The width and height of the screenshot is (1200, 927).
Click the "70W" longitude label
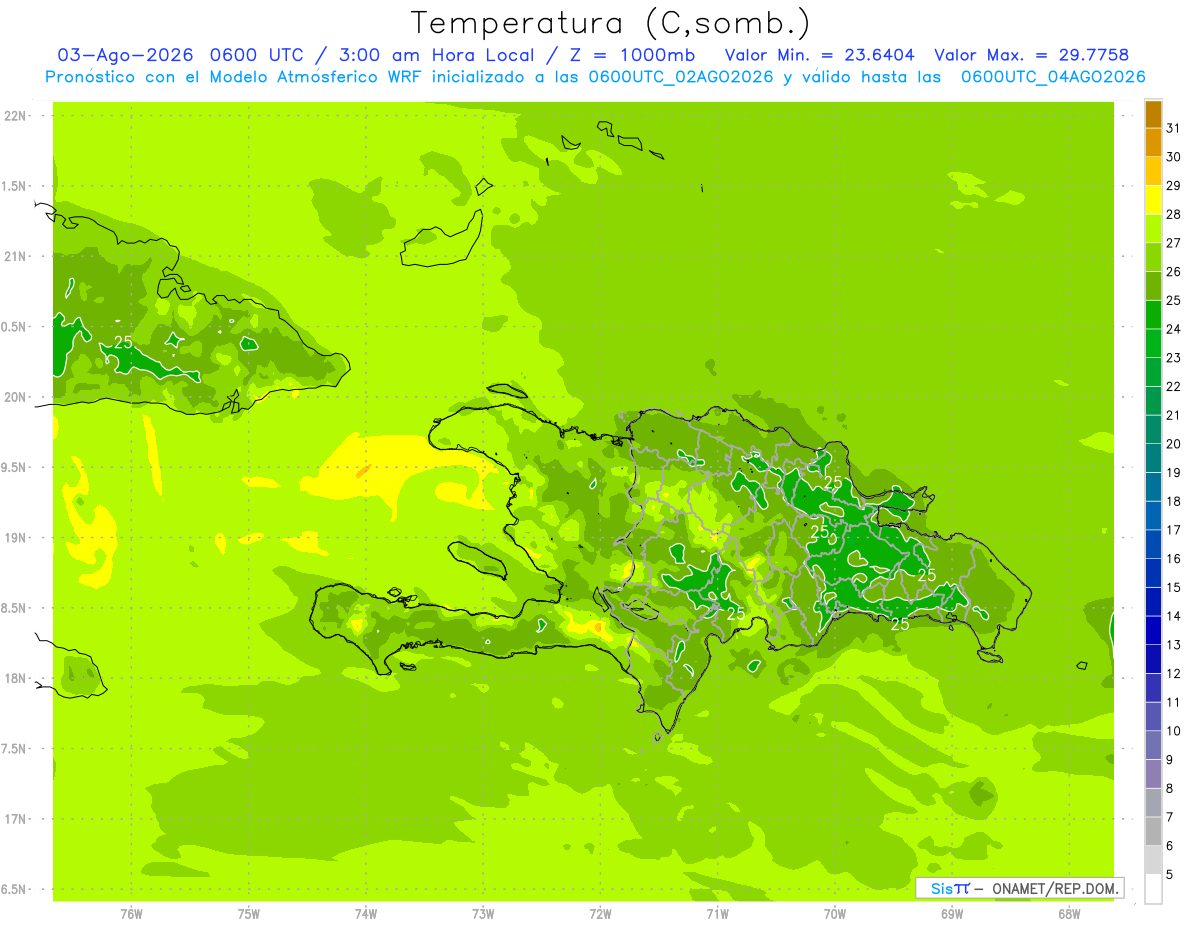[x=835, y=914]
